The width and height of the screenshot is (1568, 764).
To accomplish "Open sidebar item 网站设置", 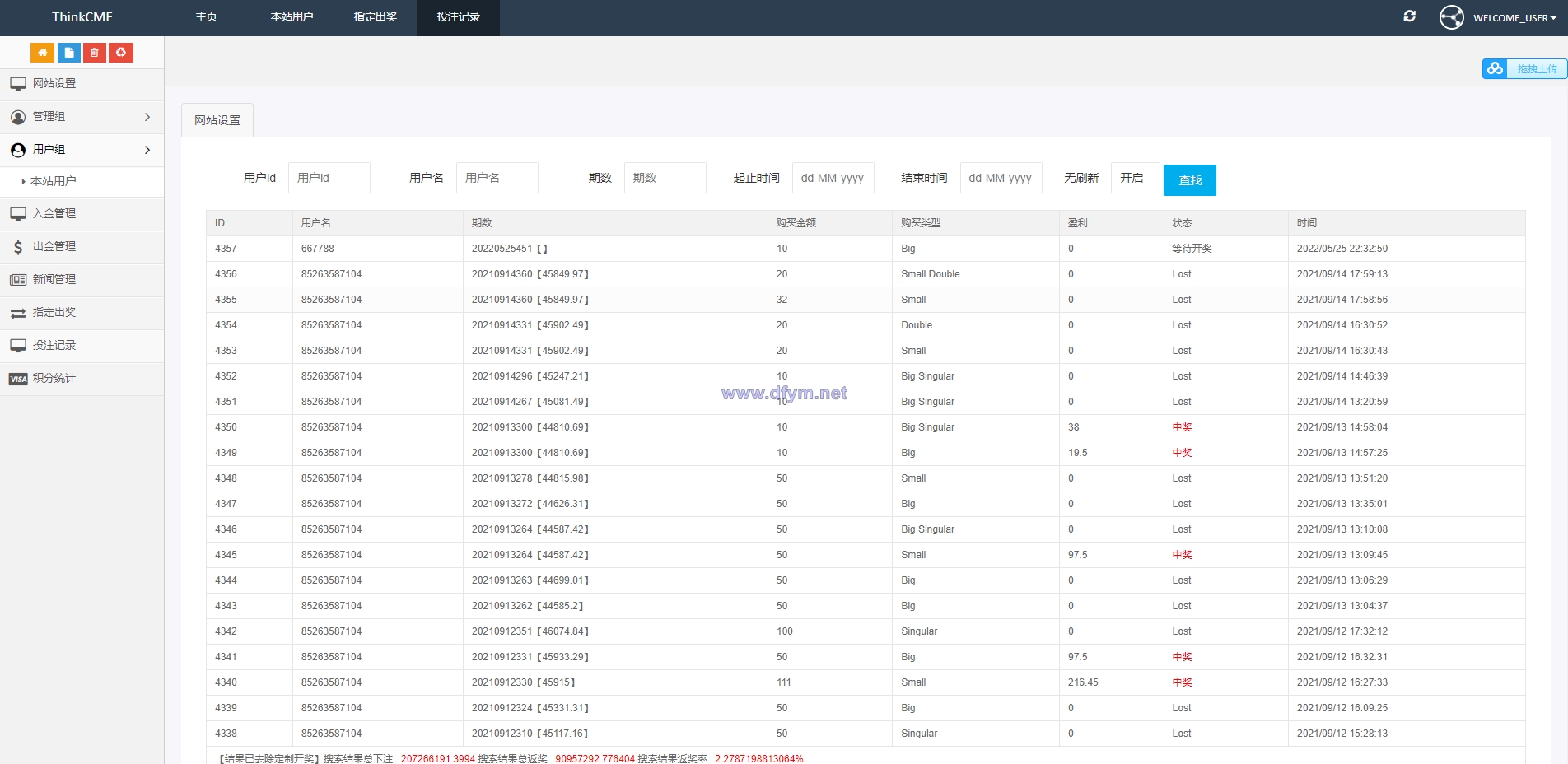I will click(82, 84).
